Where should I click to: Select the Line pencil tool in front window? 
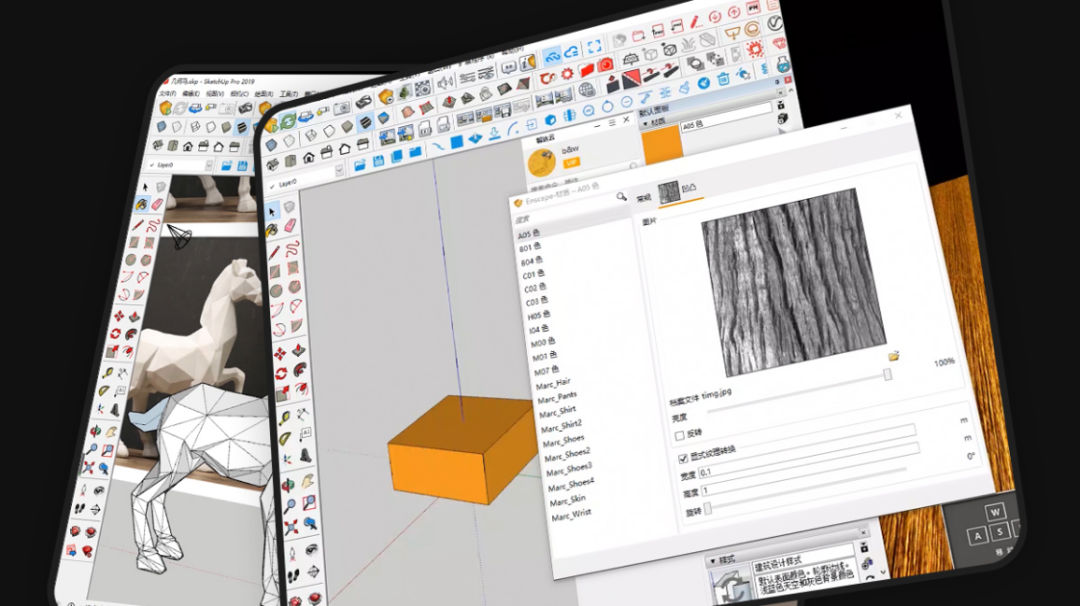pyautogui.click(x=274, y=251)
